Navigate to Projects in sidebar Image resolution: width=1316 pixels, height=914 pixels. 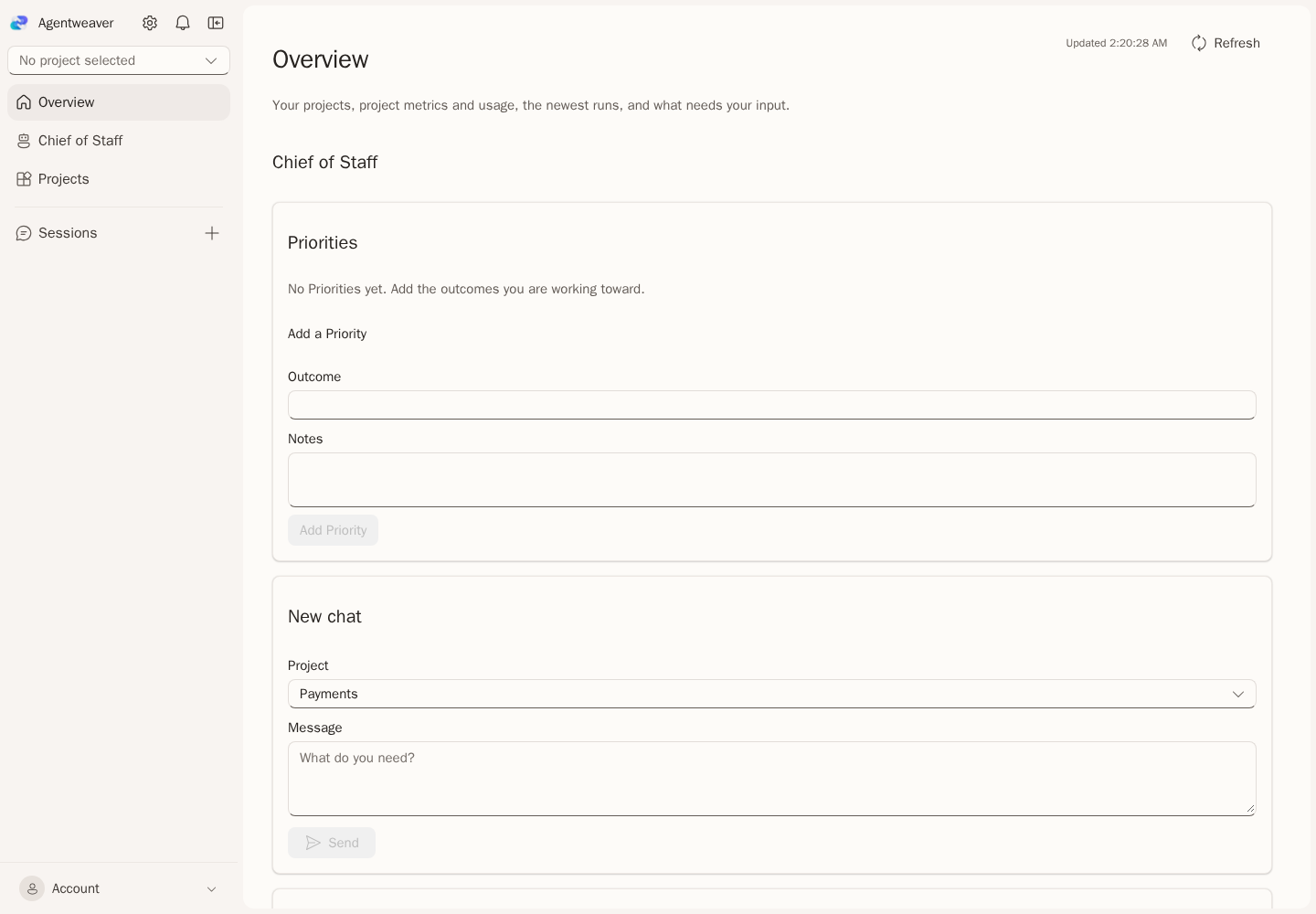click(119, 179)
